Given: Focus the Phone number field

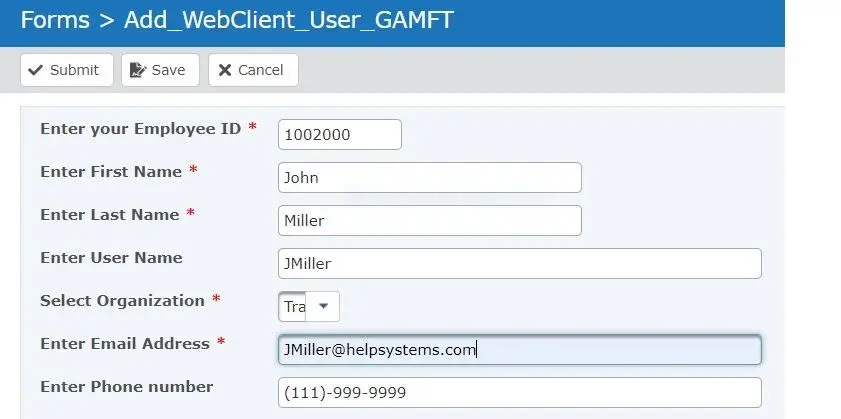Looking at the screenshot, I should coord(520,393).
